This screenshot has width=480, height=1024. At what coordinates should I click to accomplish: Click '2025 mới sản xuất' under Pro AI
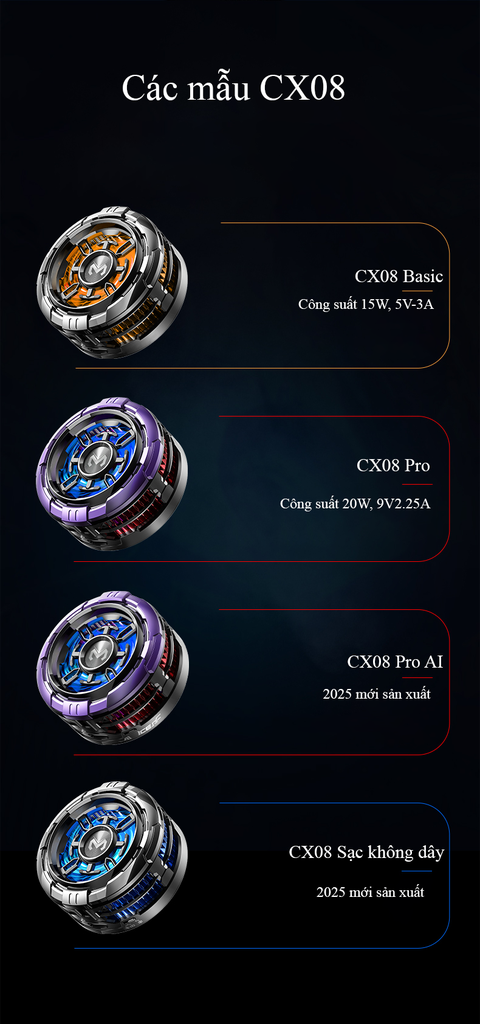click(377, 694)
